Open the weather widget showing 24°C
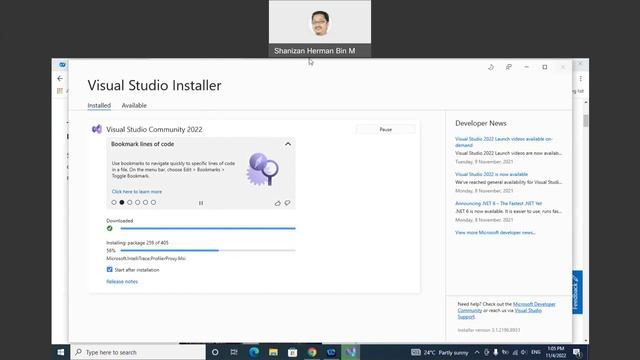 click(440, 352)
